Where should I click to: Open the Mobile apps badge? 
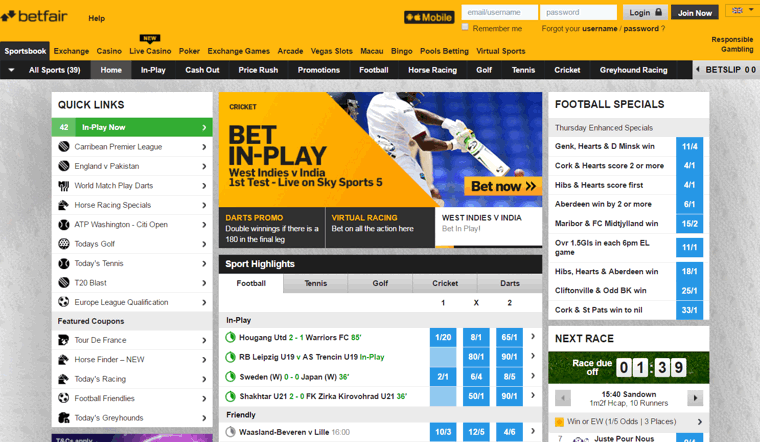(x=429, y=17)
